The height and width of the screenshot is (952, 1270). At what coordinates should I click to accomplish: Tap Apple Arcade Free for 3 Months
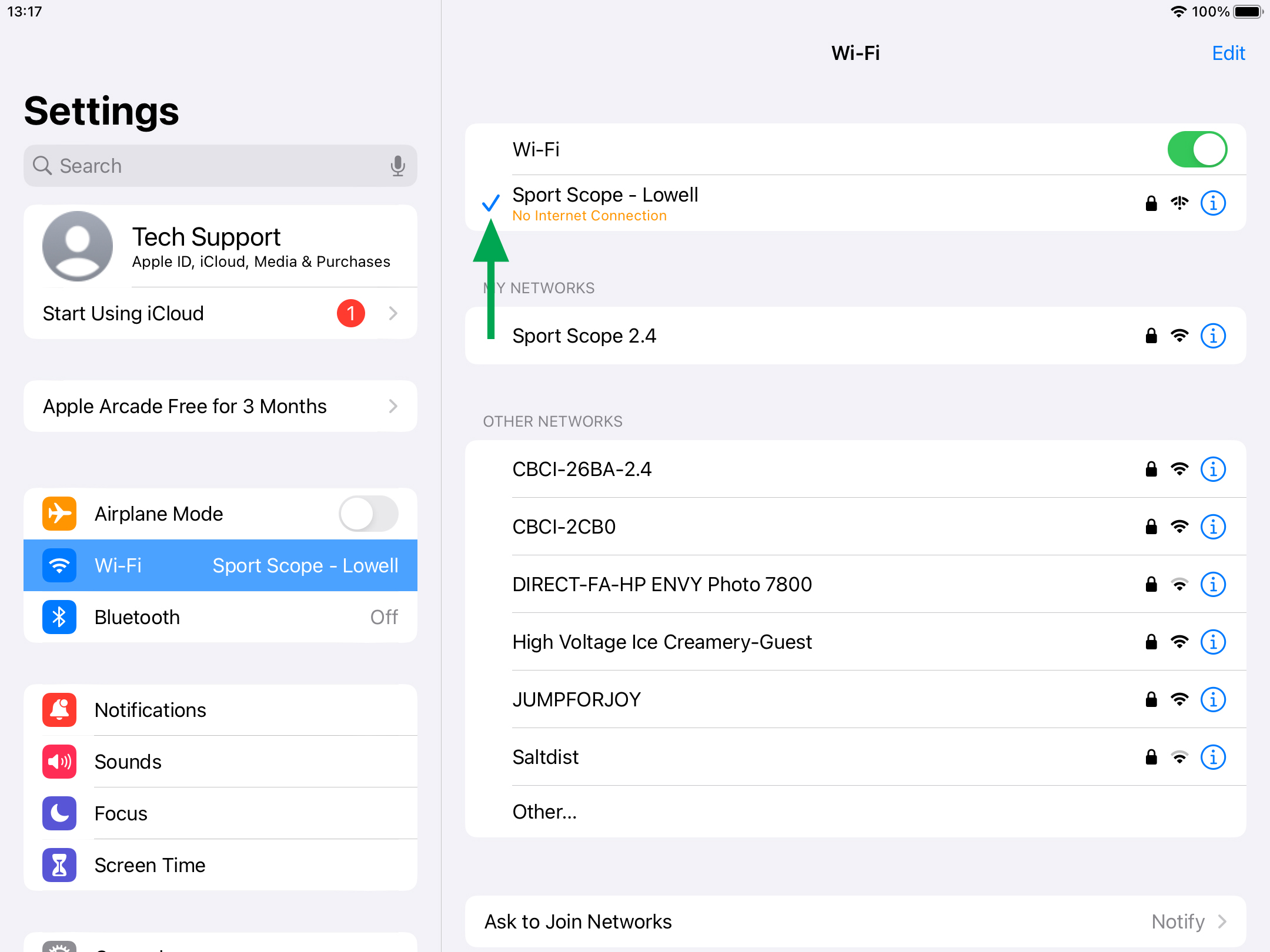tap(220, 406)
